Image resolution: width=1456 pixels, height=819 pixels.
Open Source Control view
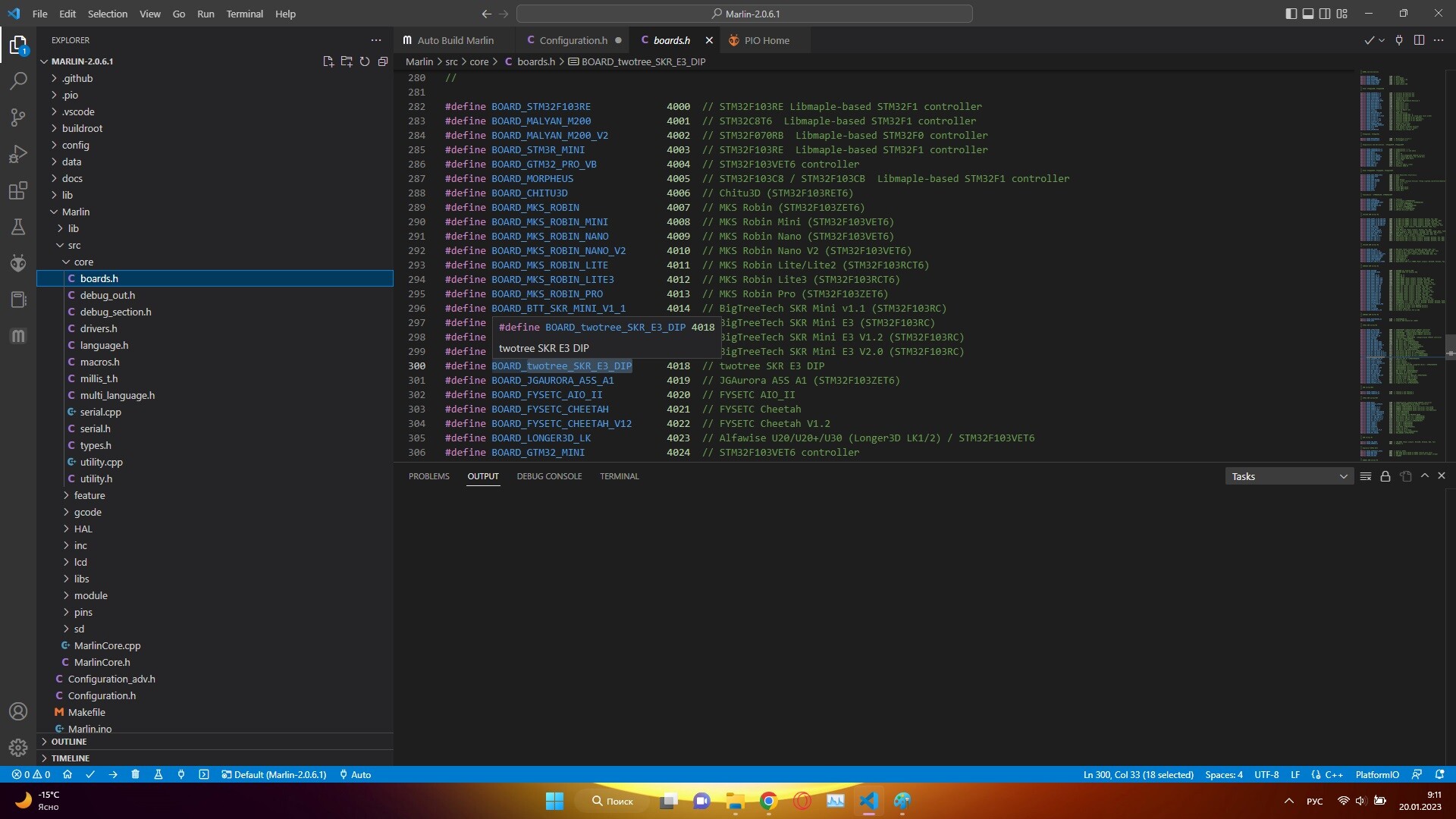click(x=18, y=117)
